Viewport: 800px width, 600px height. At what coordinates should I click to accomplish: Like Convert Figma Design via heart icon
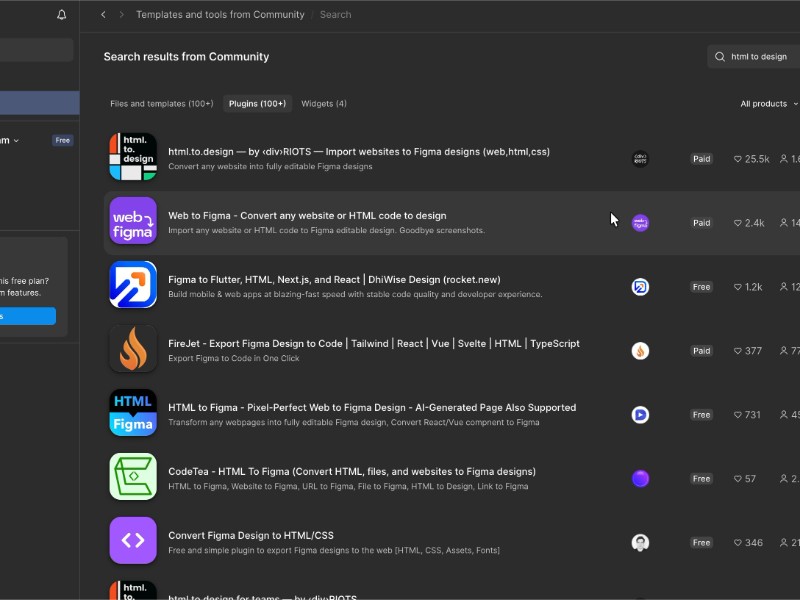(738, 543)
